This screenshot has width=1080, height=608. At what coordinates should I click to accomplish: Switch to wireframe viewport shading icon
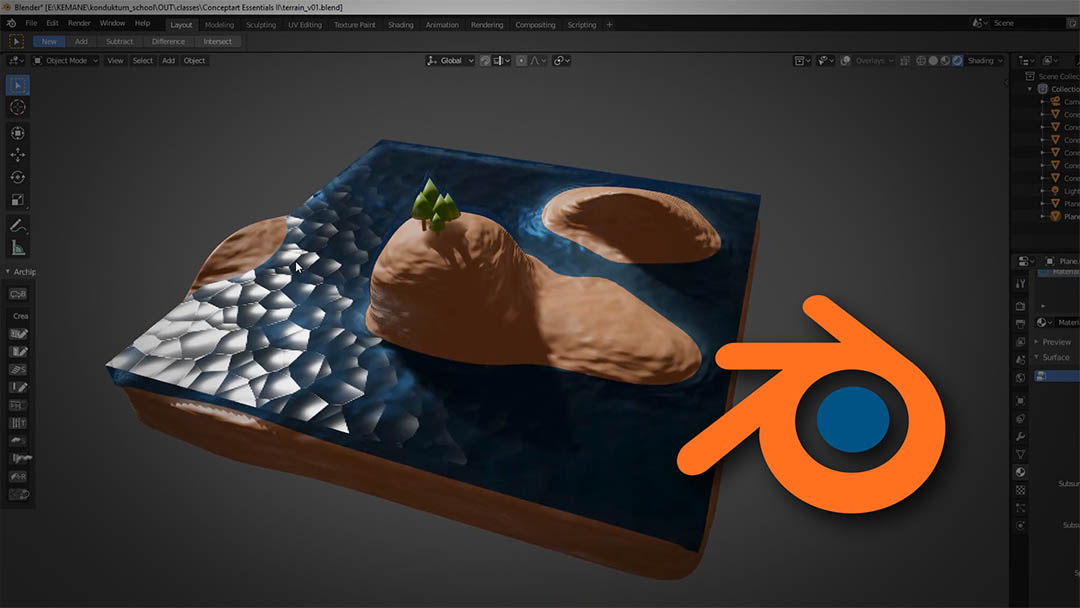tap(921, 61)
